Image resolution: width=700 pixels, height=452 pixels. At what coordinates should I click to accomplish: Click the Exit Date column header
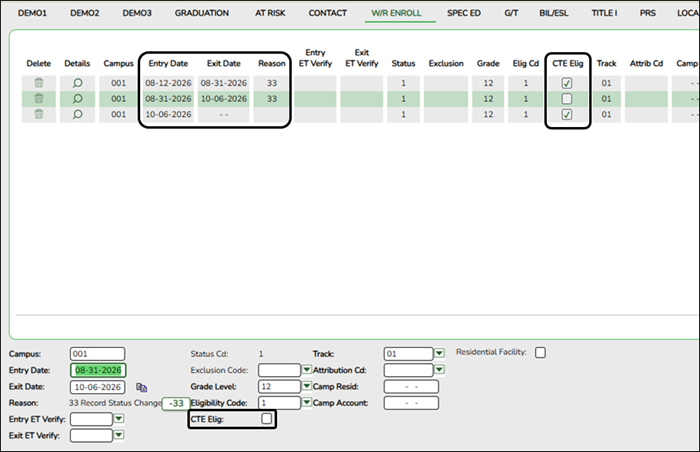point(224,63)
